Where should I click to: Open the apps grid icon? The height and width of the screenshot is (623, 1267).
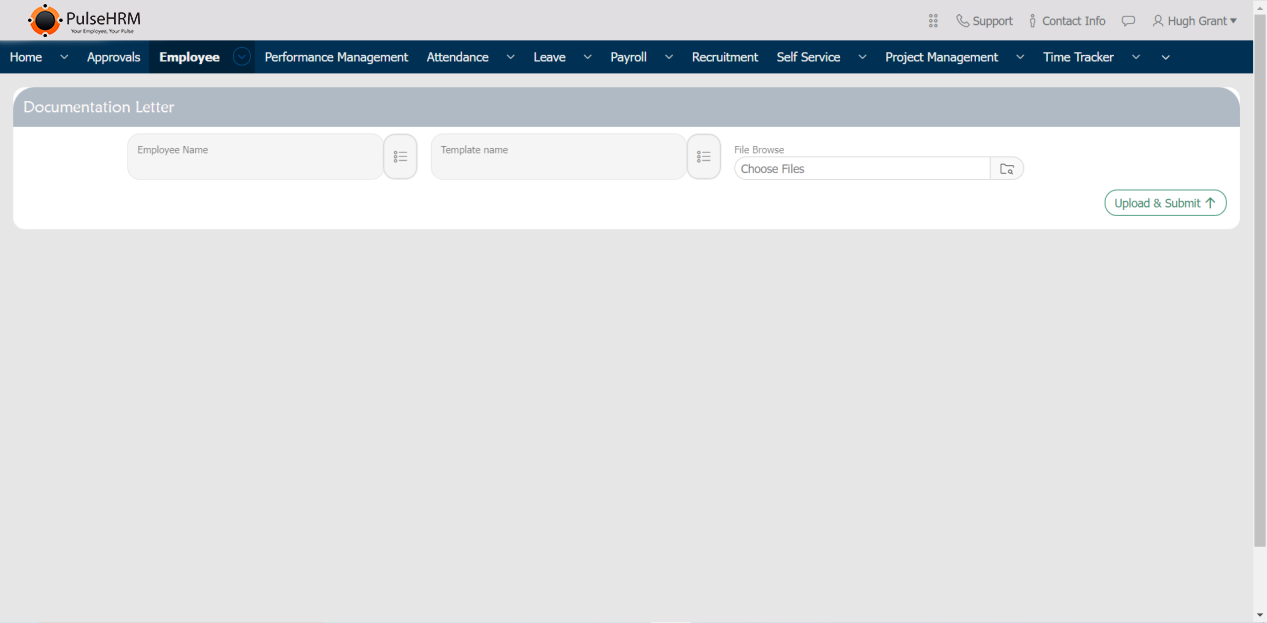tap(933, 21)
